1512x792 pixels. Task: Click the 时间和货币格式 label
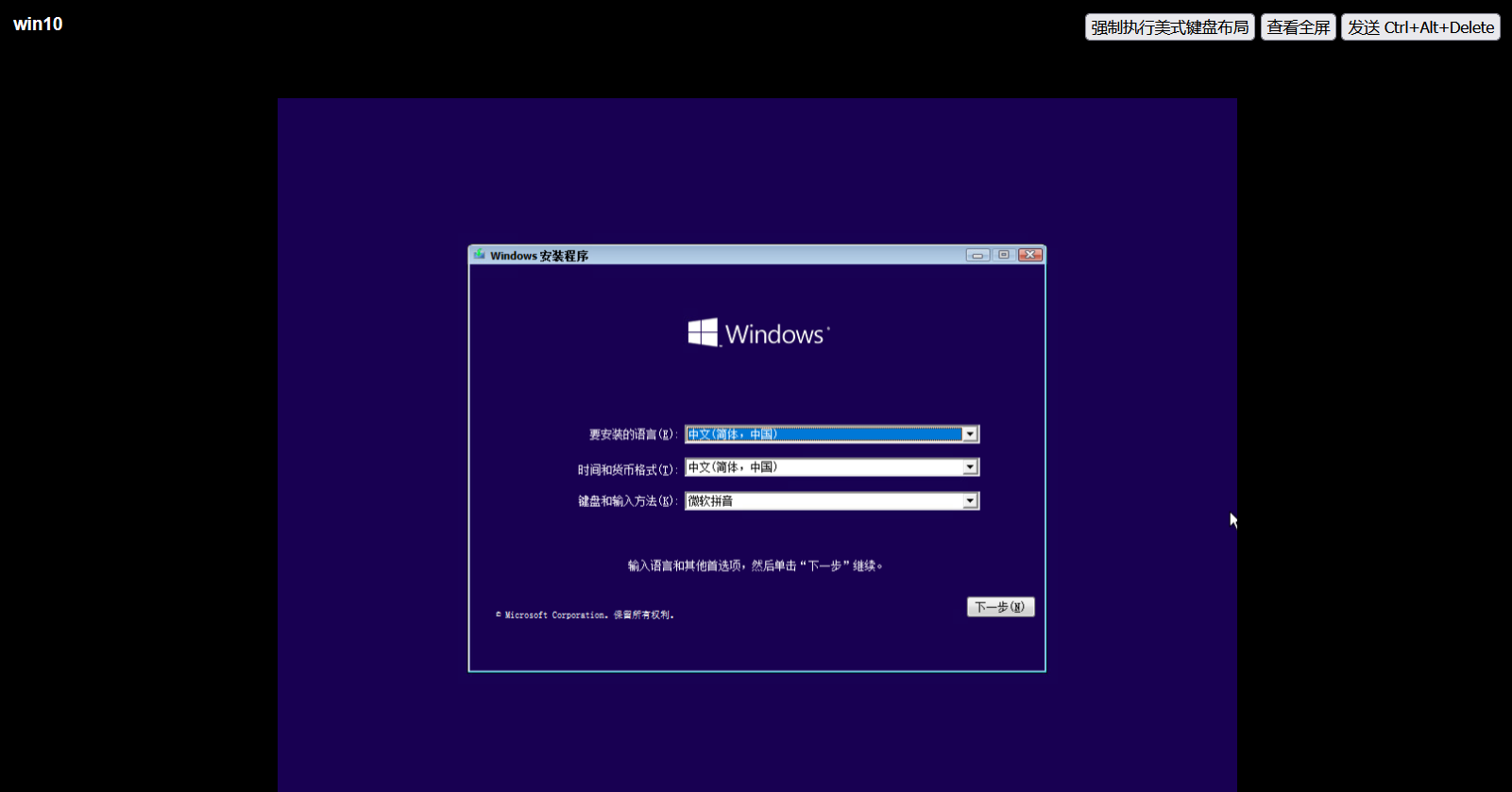coord(627,469)
